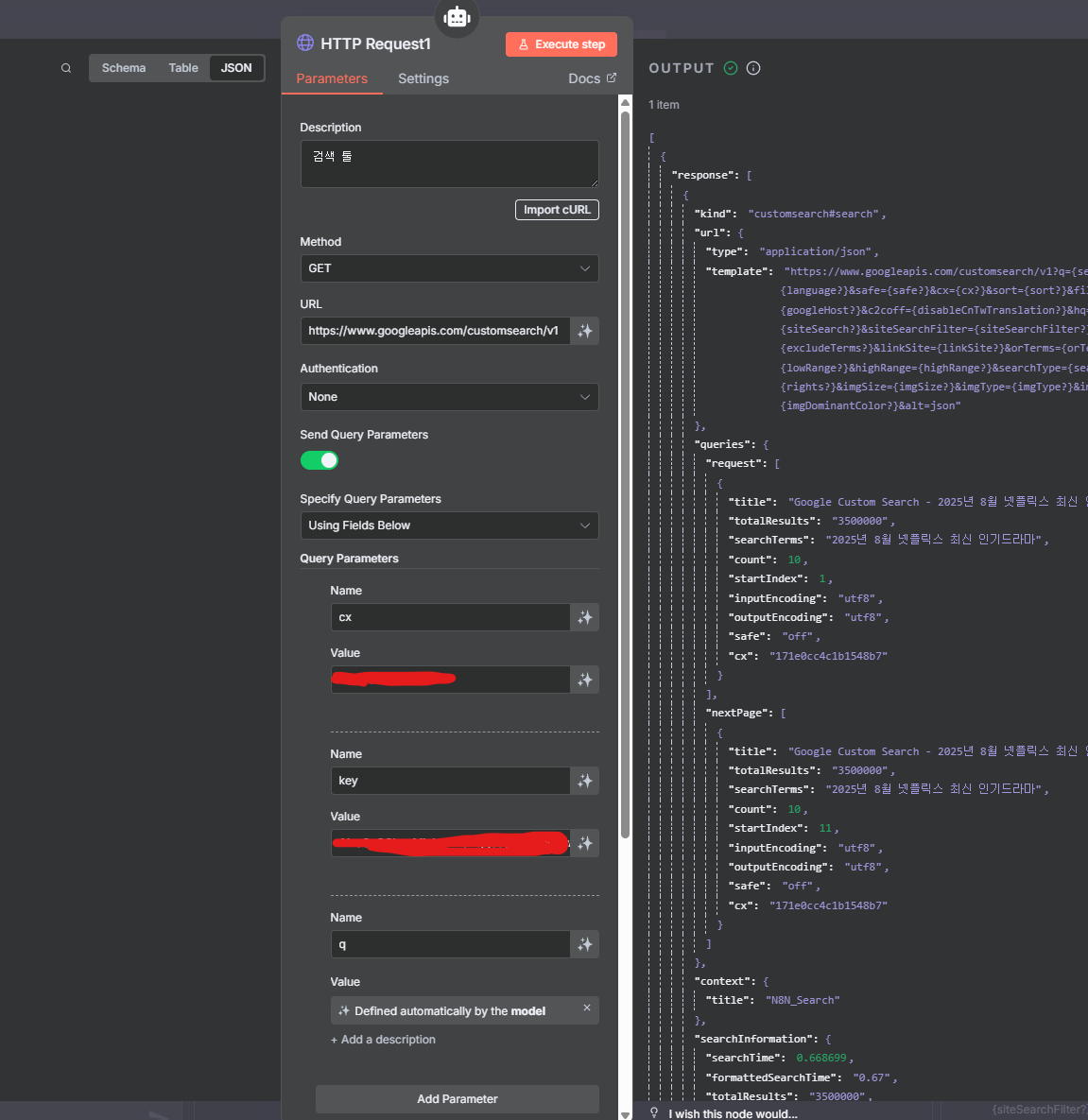The height and width of the screenshot is (1120, 1088).
Task: Click the "searchInformation" key in the output
Action: tap(756, 1039)
